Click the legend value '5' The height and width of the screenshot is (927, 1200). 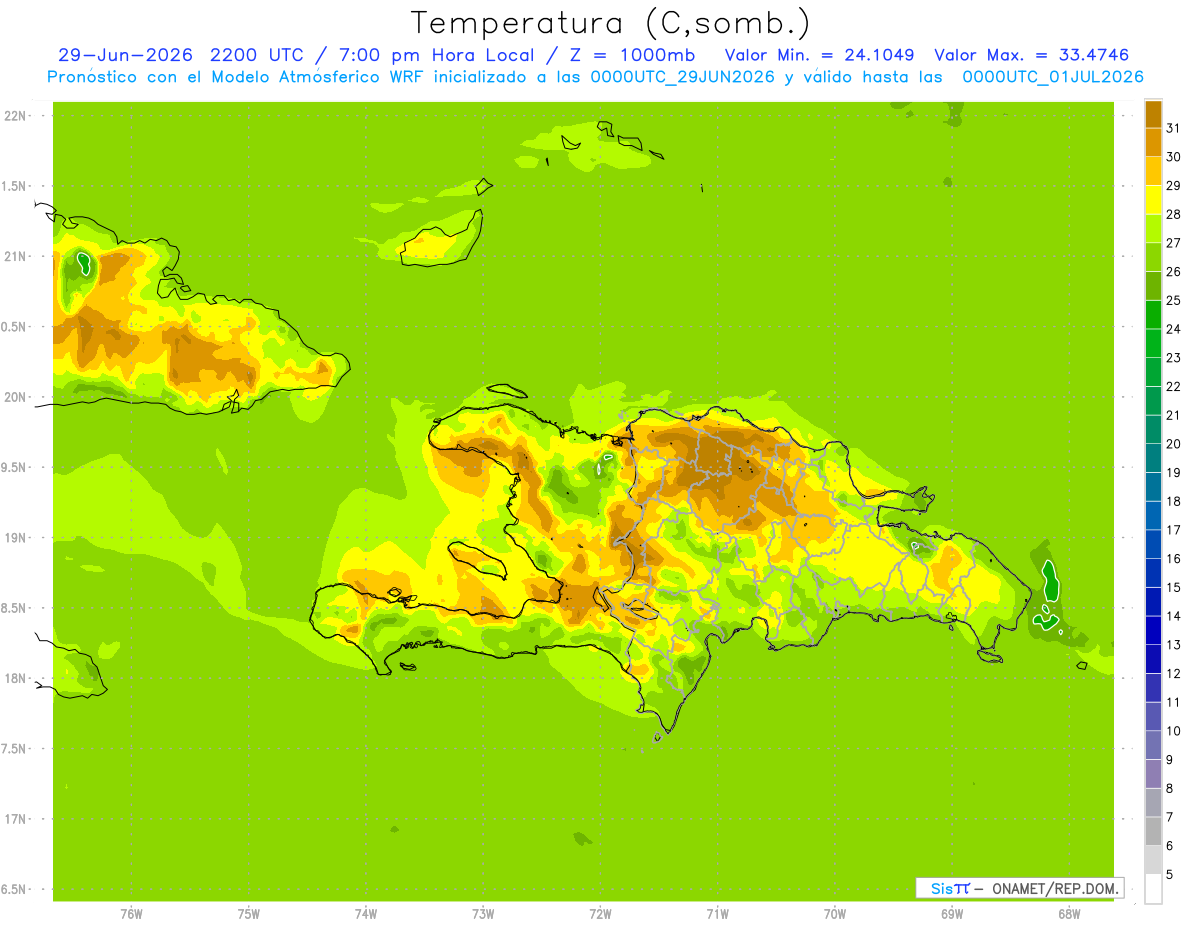[x=1170, y=875]
